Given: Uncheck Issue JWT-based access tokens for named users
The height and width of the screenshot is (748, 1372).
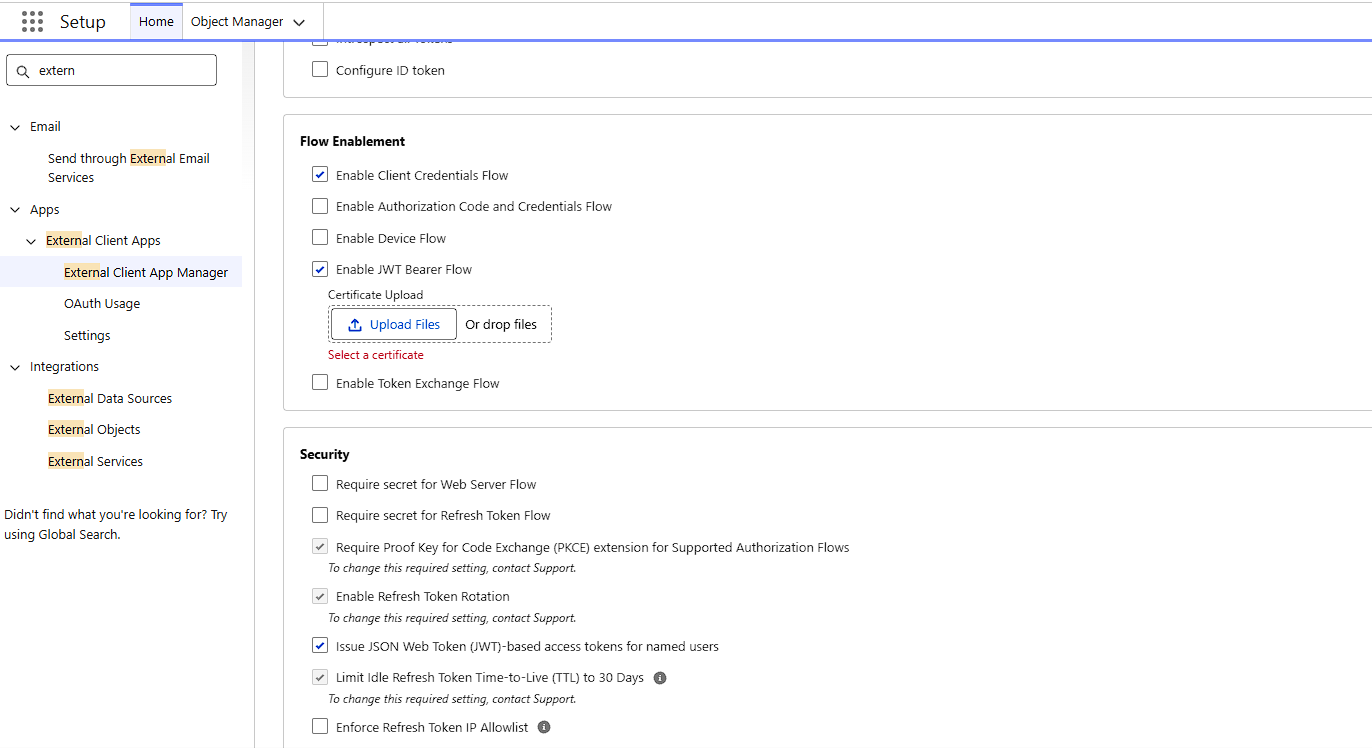Looking at the screenshot, I should (320, 646).
